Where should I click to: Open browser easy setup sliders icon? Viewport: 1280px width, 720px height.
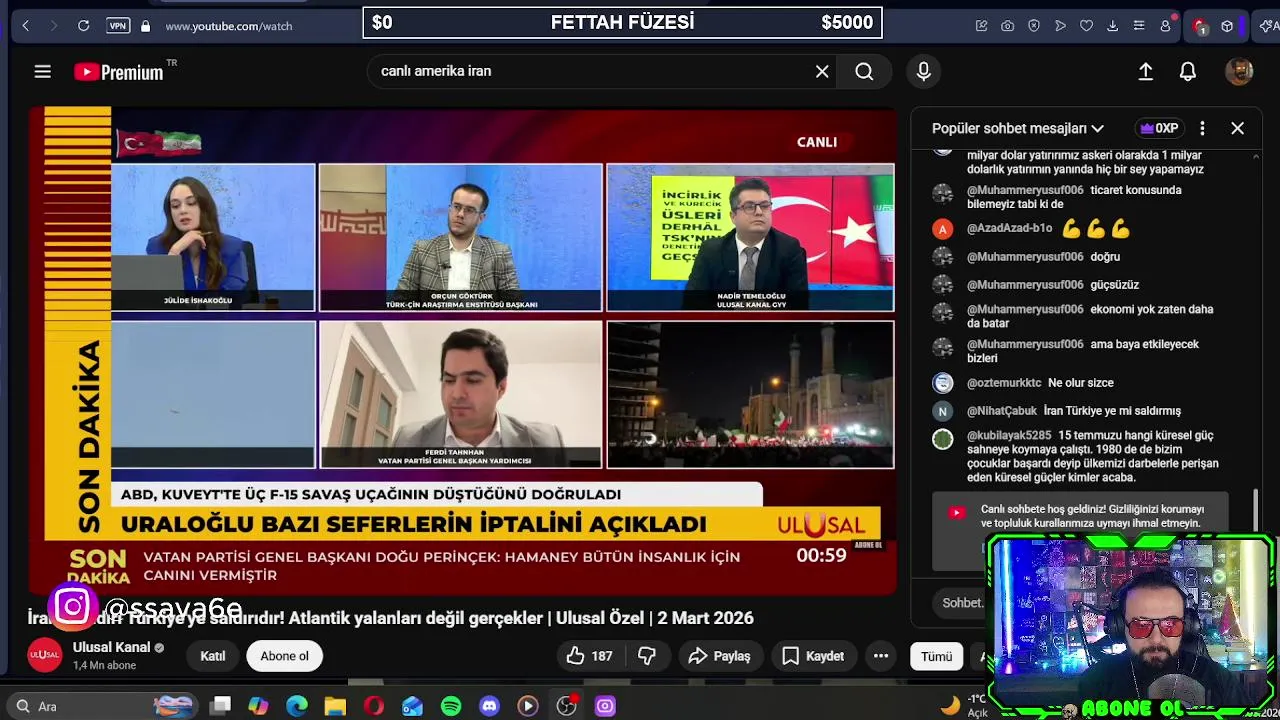[x=1138, y=26]
